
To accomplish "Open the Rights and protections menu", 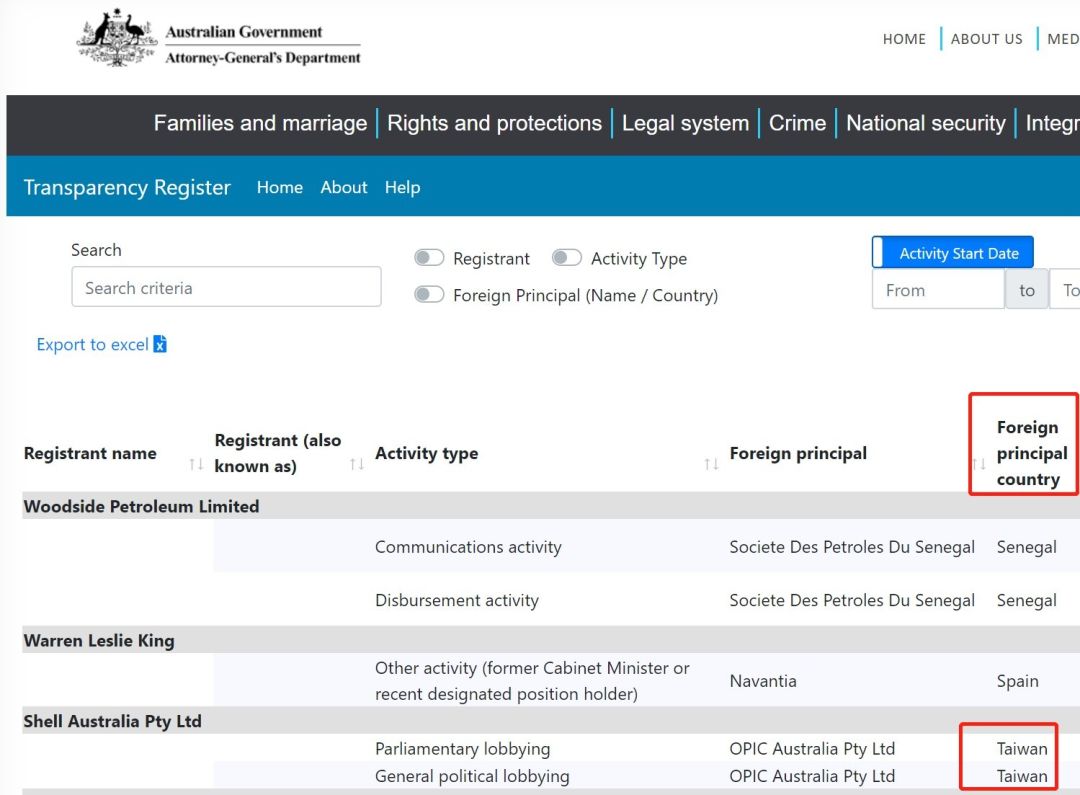I will click(495, 123).
